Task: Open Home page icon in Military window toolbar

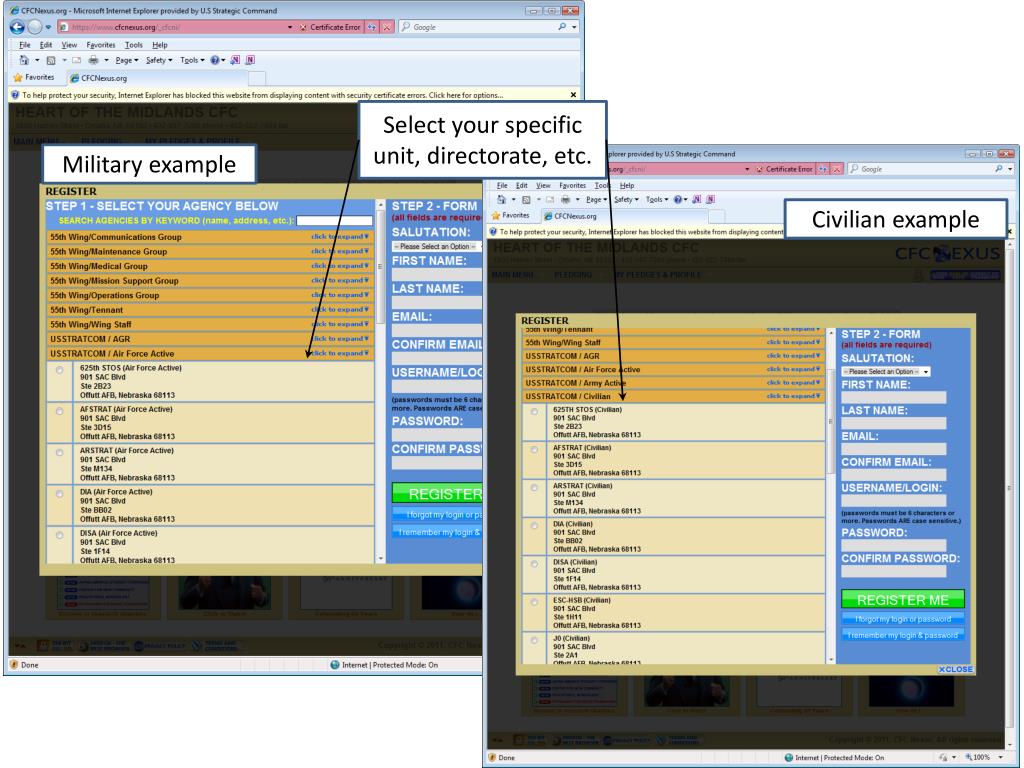Action: [24, 60]
